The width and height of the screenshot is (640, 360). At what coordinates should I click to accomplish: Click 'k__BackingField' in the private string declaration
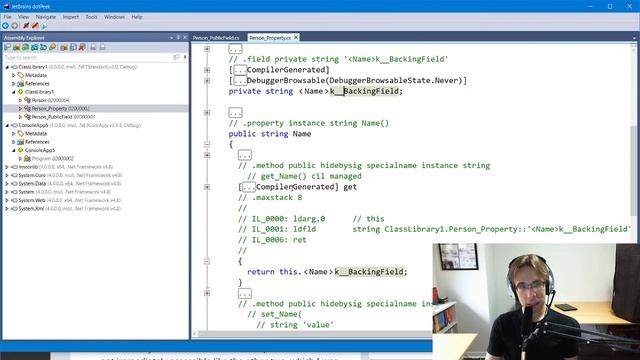coord(364,91)
